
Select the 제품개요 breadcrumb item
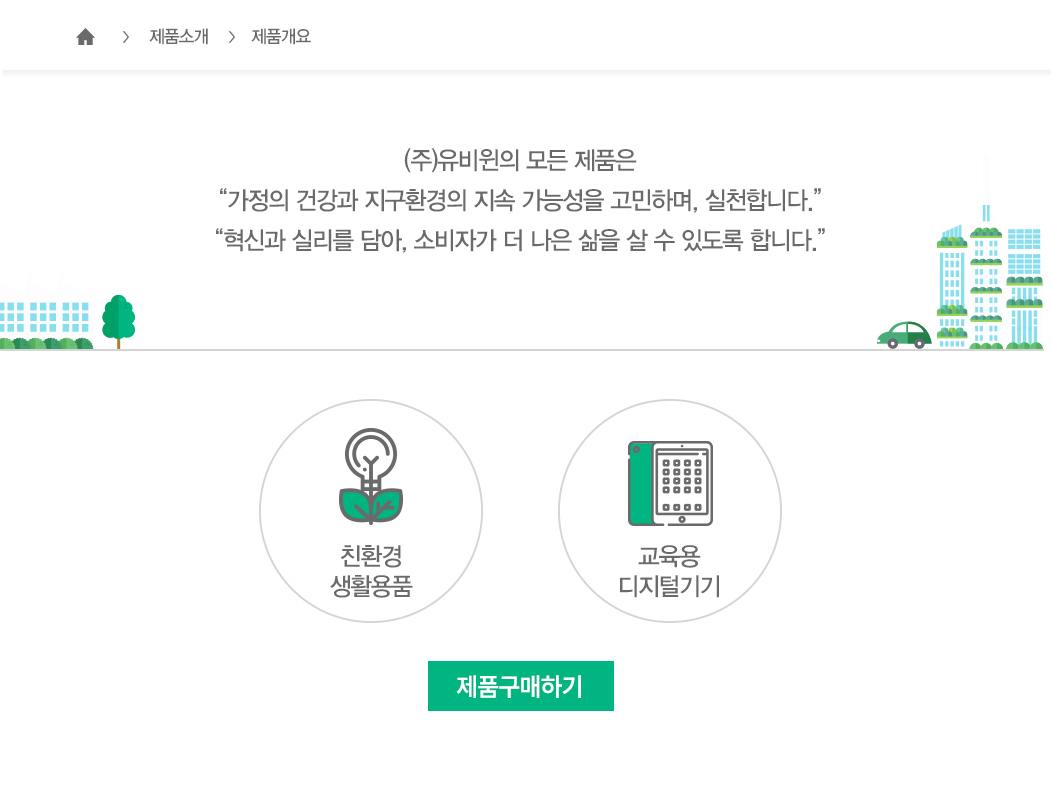[281, 36]
